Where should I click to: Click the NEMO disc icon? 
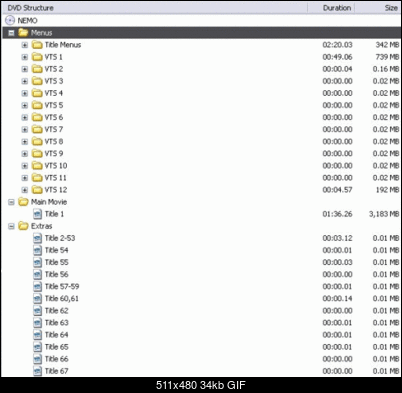tap(10, 20)
